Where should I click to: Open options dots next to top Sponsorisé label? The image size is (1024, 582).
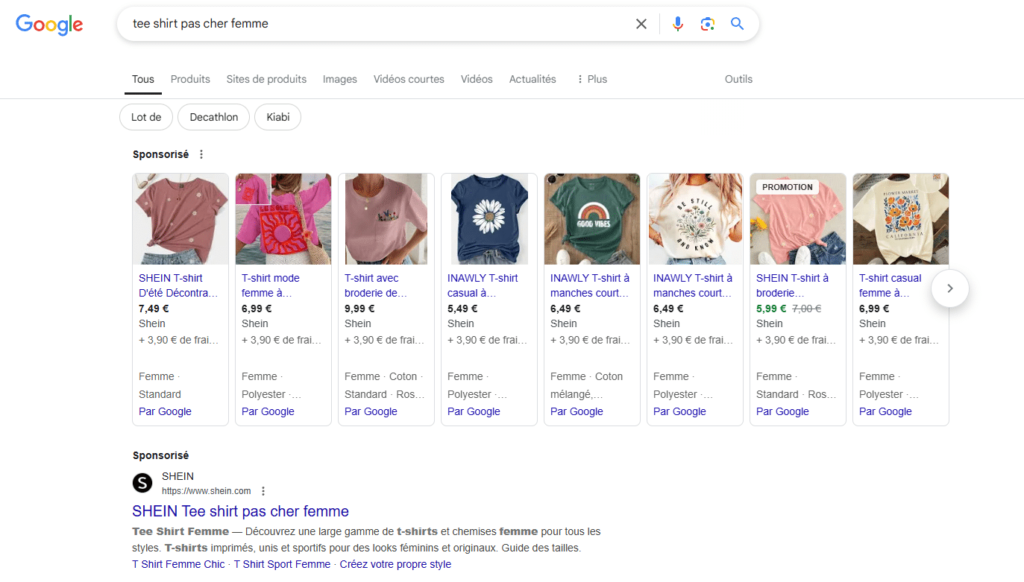tap(201, 154)
